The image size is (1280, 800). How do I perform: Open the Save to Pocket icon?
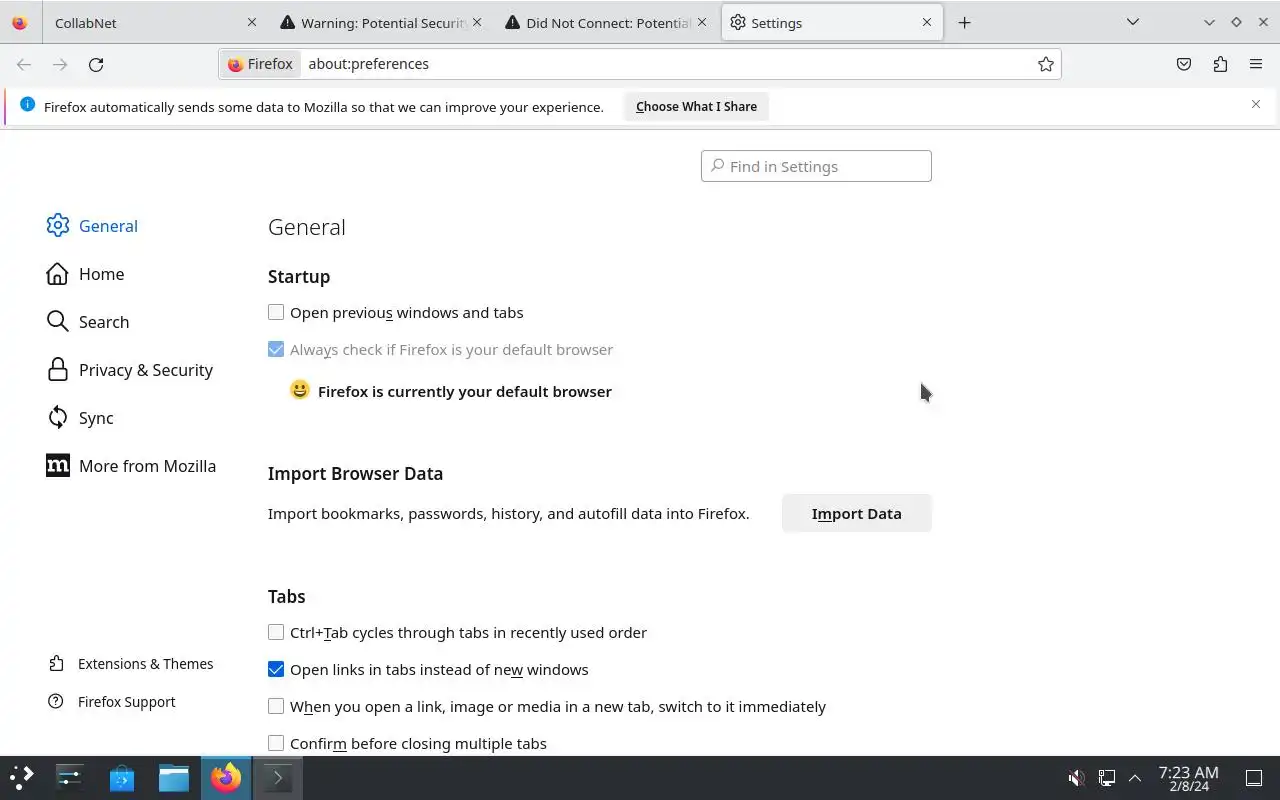point(1184,64)
